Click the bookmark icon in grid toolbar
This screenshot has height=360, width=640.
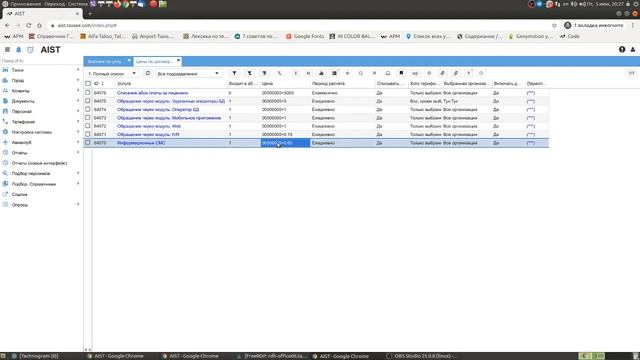[401, 73]
